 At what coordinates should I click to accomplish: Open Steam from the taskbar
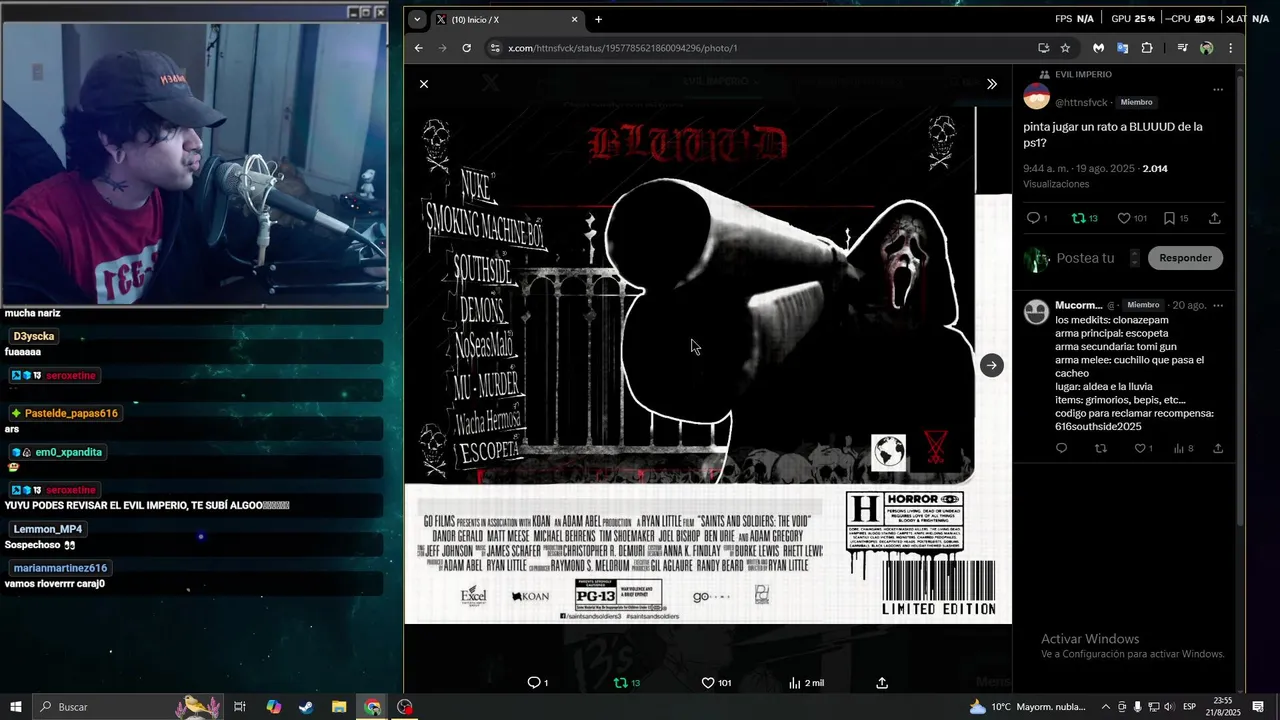coord(306,707)
